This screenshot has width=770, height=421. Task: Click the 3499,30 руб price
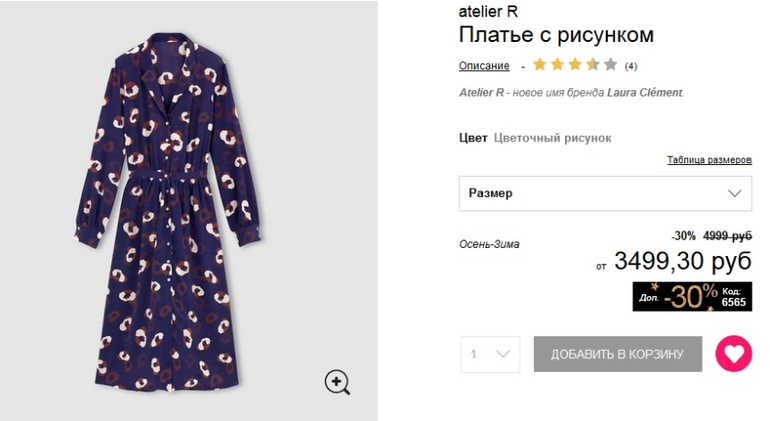point(682,262)
